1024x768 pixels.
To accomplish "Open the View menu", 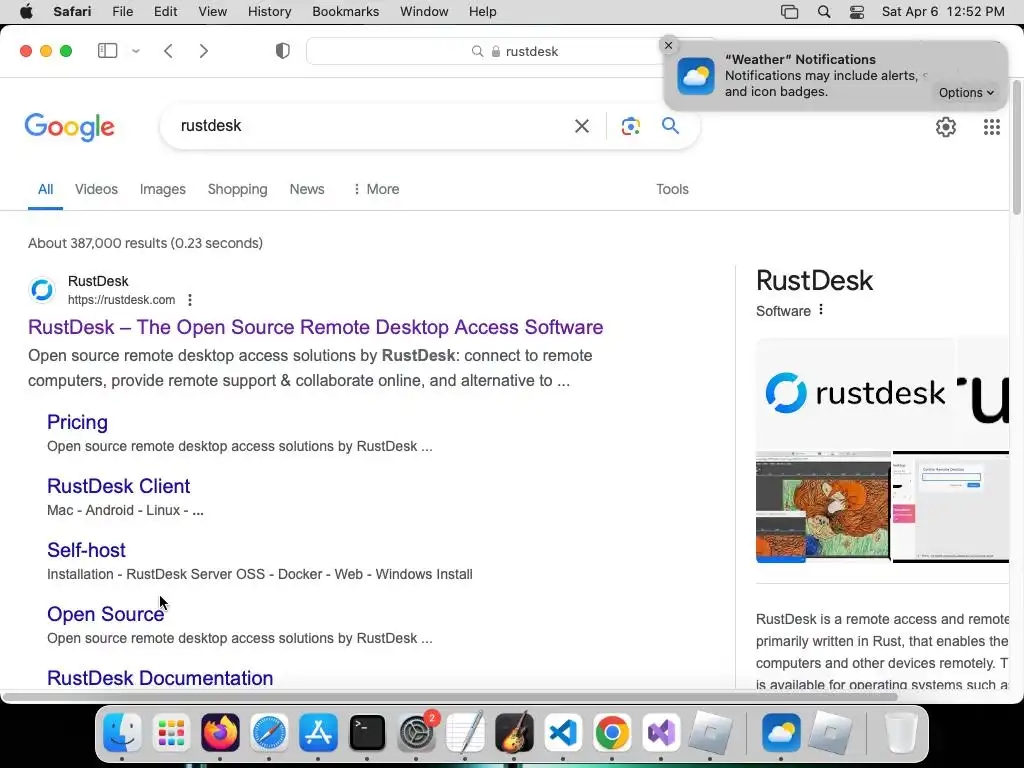I will [212, 12].
